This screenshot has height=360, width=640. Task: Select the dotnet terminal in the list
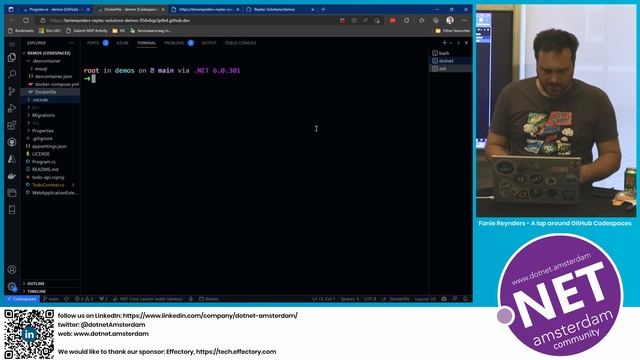click(450, 61)
